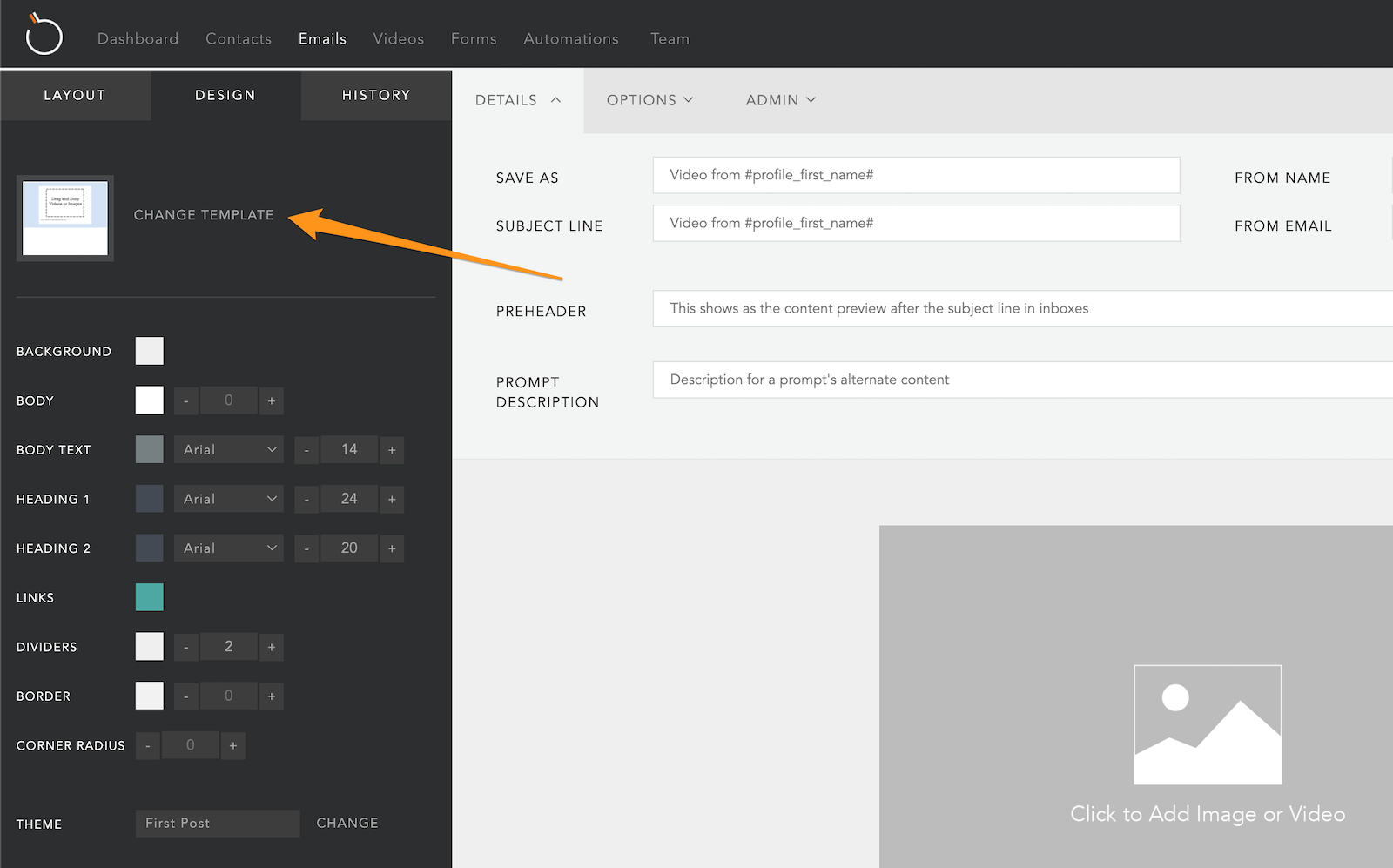Click the CHANGE TEMPLATE link
1393x868 pixels.
[x=204, y=215]
